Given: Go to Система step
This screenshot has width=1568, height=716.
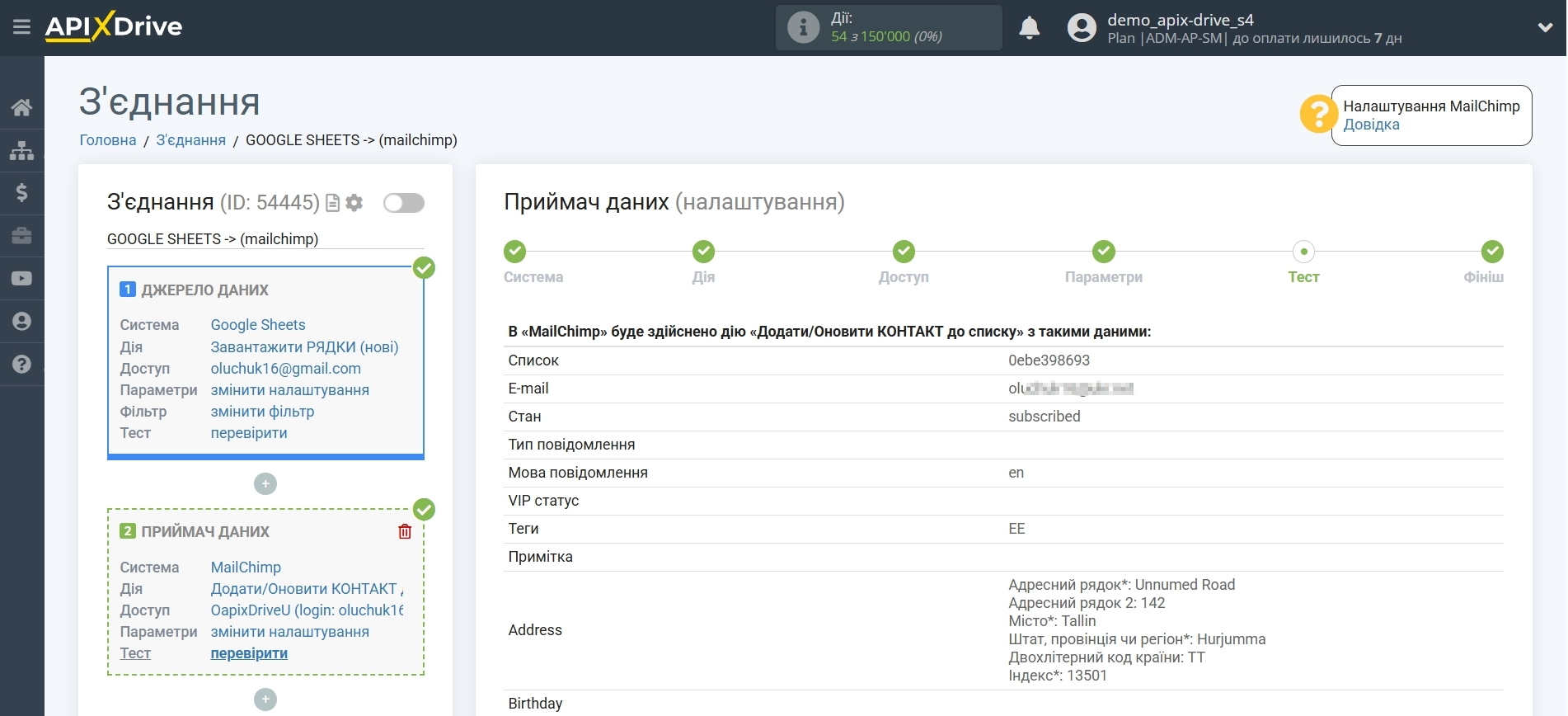Looking at the screenshot, I should click(515, 252).
